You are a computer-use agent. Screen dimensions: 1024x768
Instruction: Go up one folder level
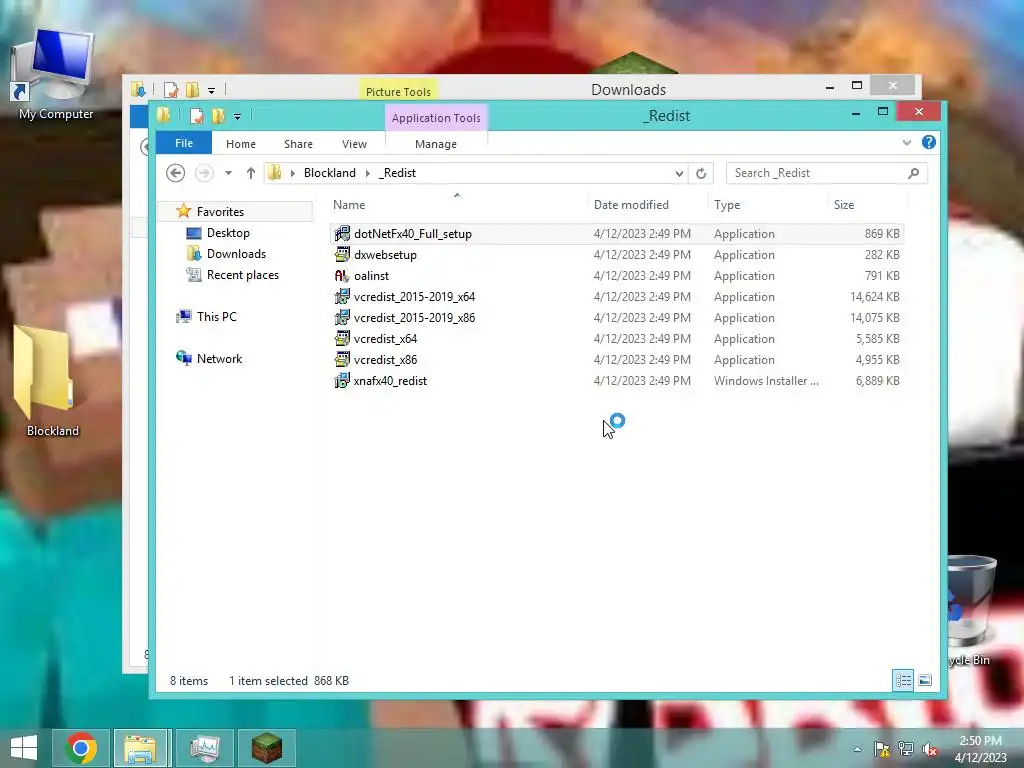click(251, 173)
